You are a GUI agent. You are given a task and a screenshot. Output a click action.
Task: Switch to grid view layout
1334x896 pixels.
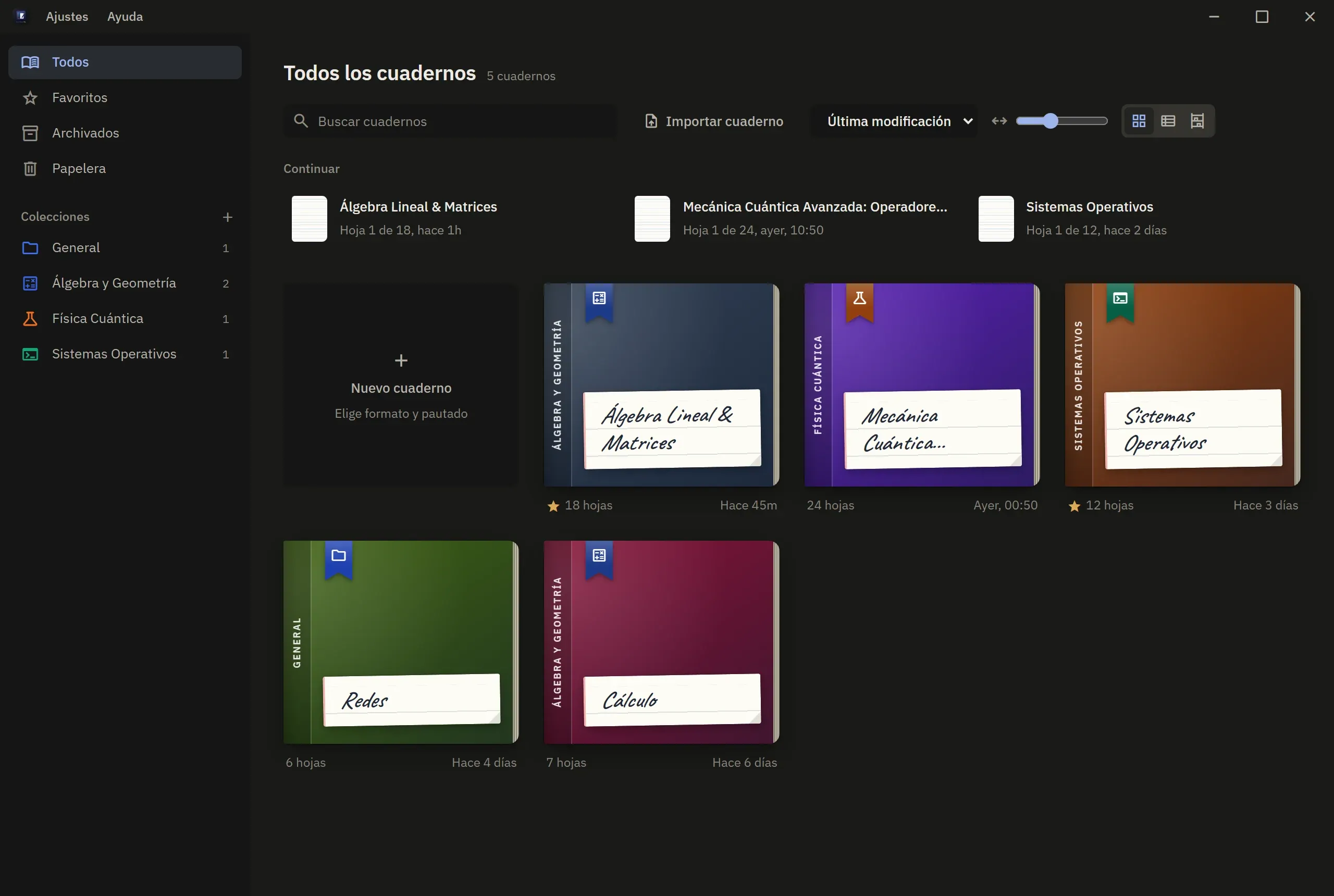coord(1139,121)
